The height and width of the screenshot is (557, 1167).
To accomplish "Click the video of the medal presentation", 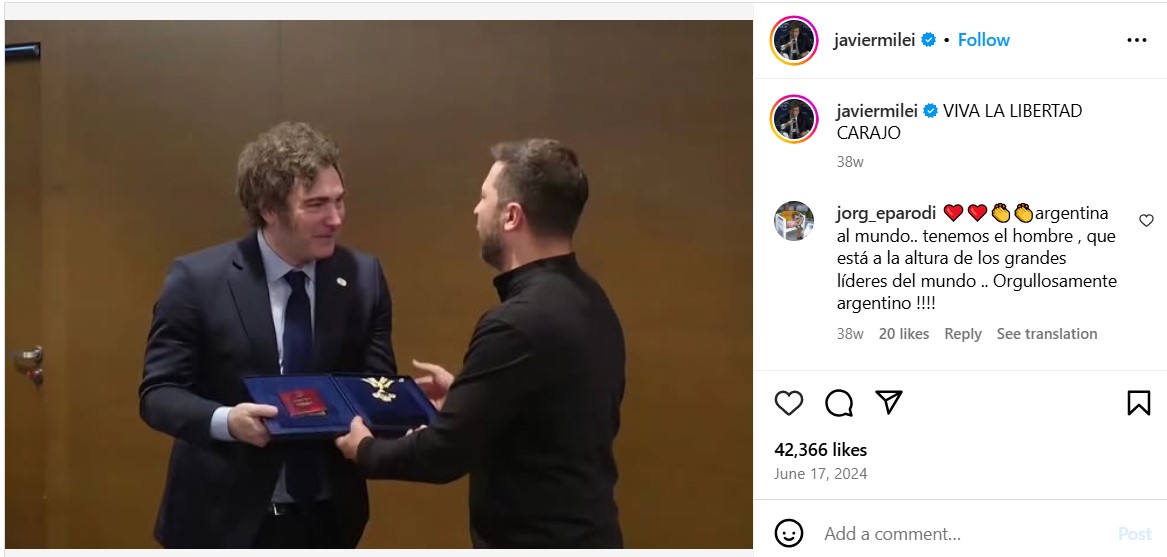I will (x=379, y=284).
